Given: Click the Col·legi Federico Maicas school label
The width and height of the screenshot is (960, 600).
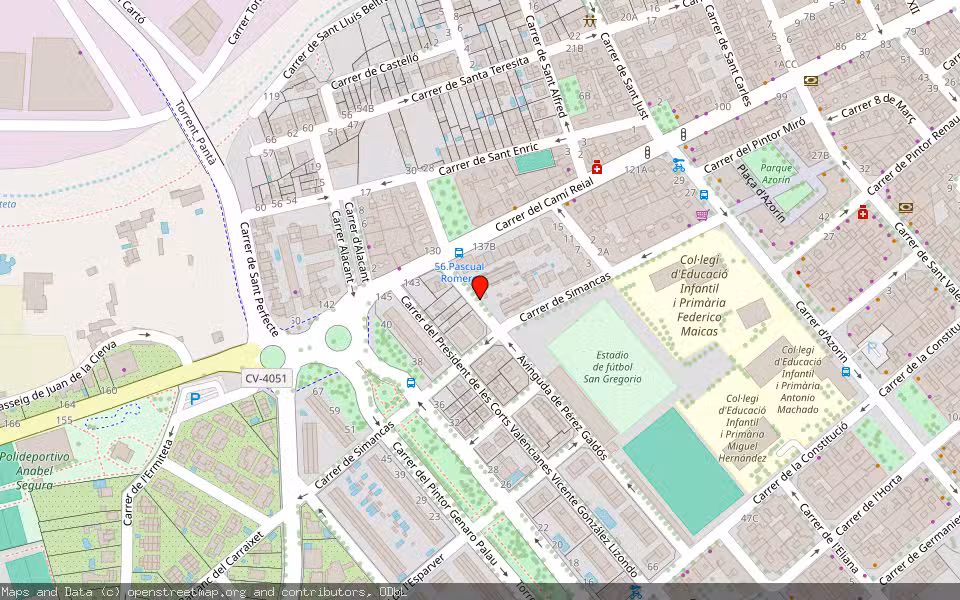Looking at the screenshot, I should coord(701,296).
